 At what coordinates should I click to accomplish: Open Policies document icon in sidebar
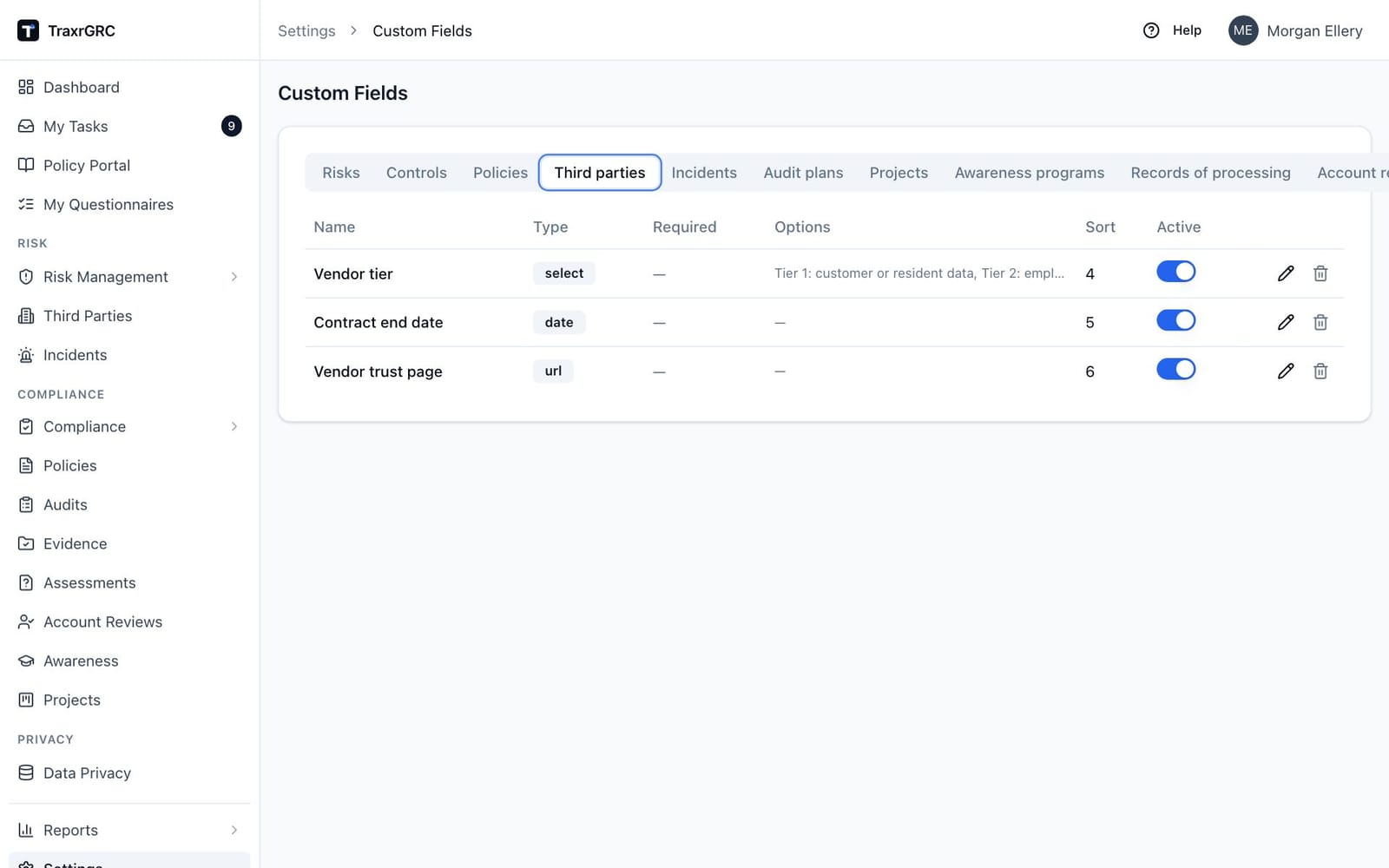click(x=26, y=465)
